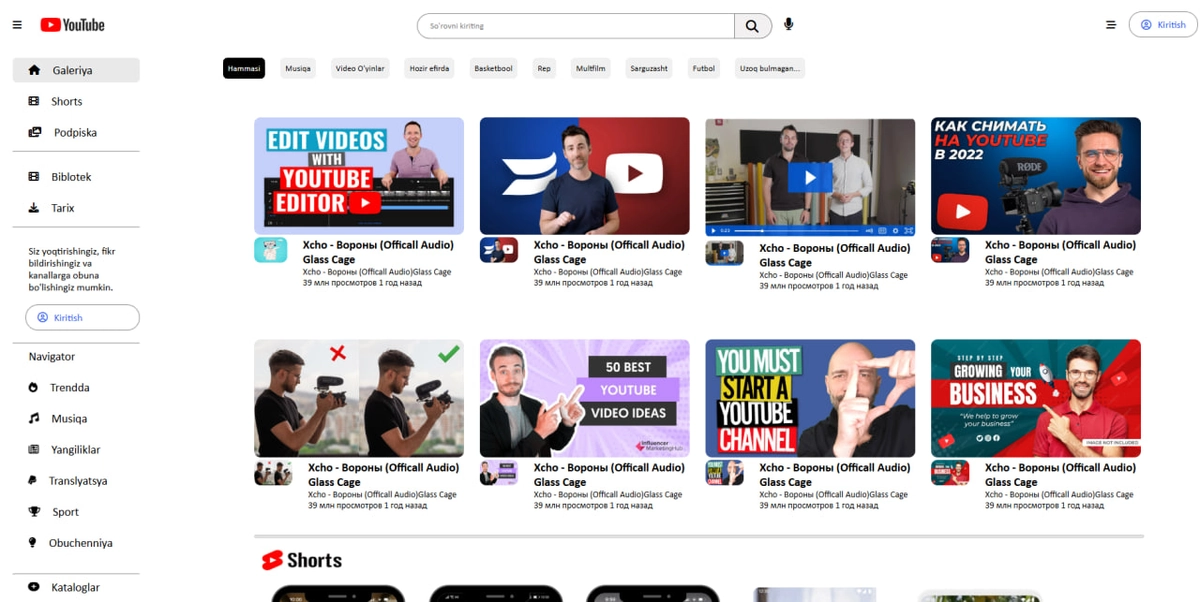Open the Как снимать на YouTube thumbnail
Image resolution: width=1200 pixels, height=602 pixels.
click(x=1036, y=176)
